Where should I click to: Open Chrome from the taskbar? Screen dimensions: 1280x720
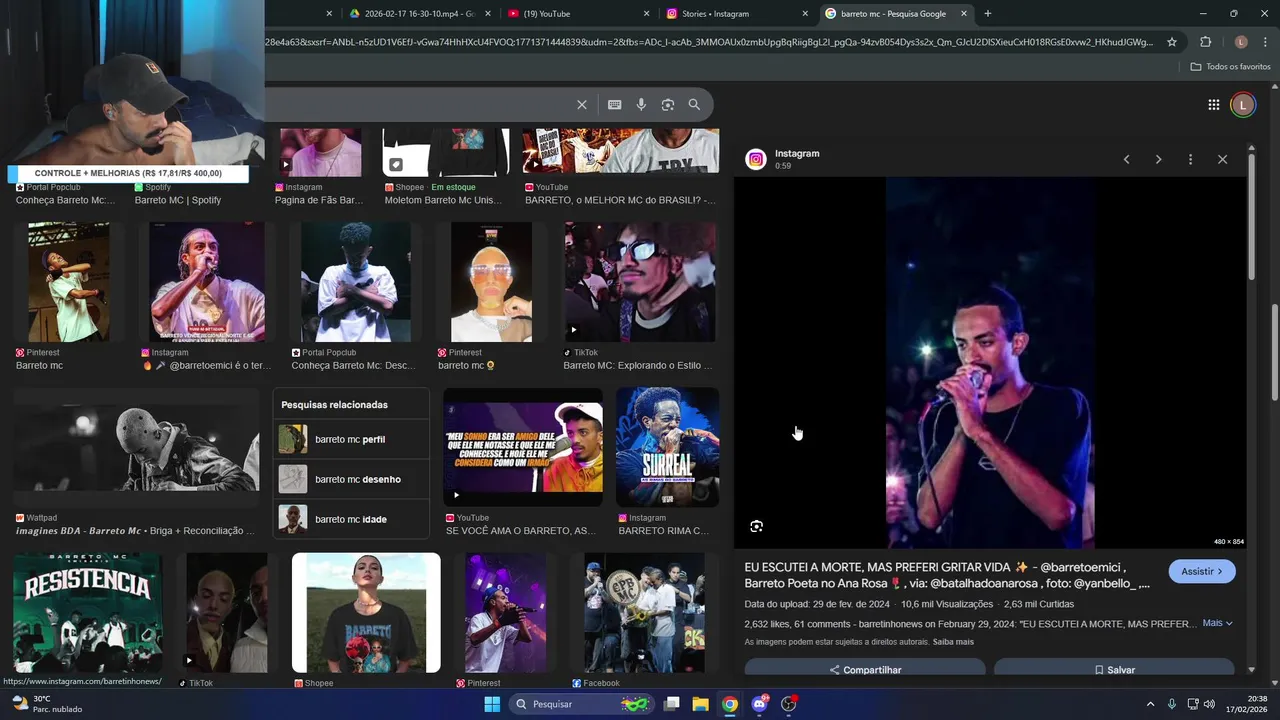click(x=730, y=704)
